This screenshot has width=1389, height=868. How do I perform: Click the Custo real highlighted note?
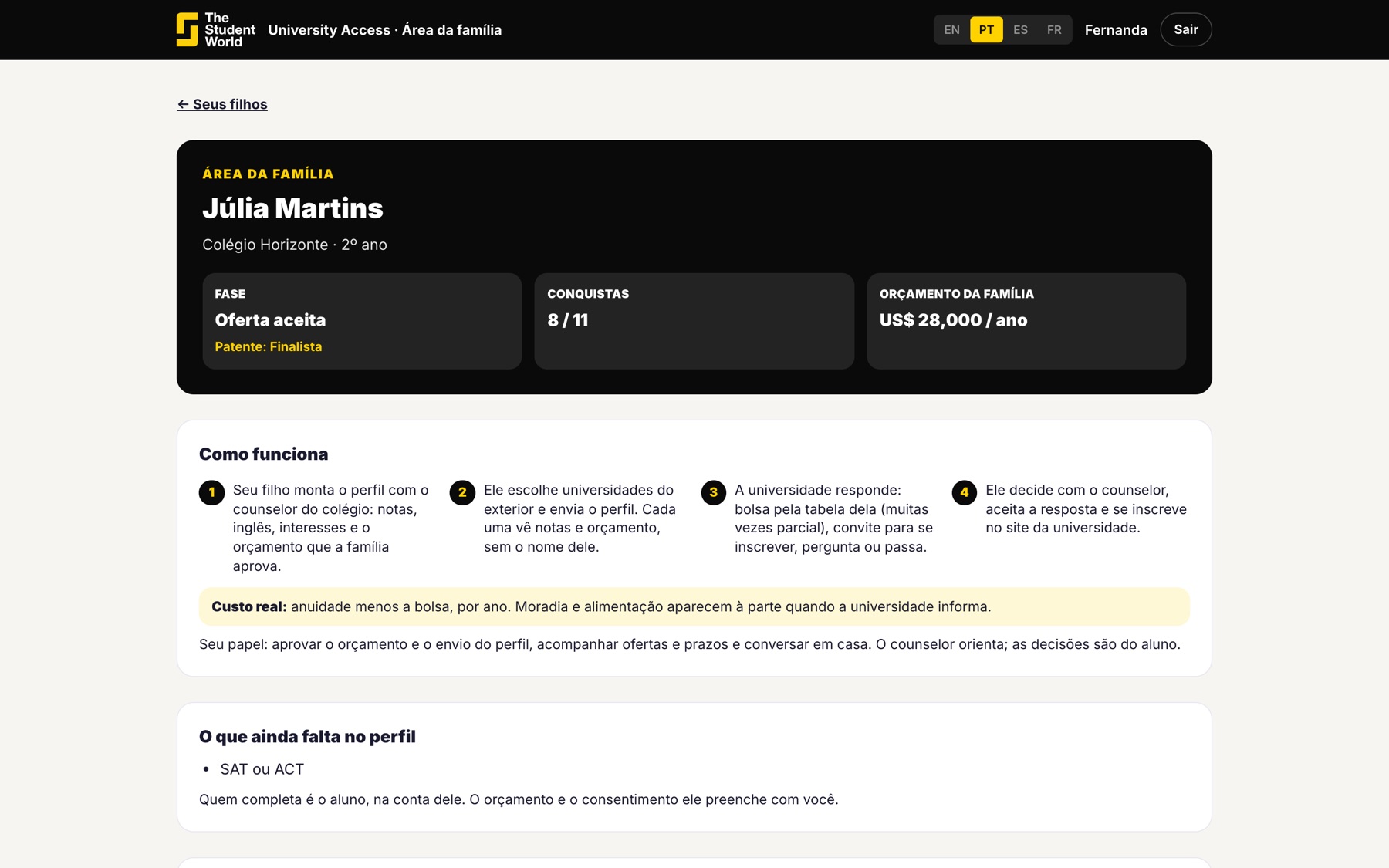click(x=694, y=606)
